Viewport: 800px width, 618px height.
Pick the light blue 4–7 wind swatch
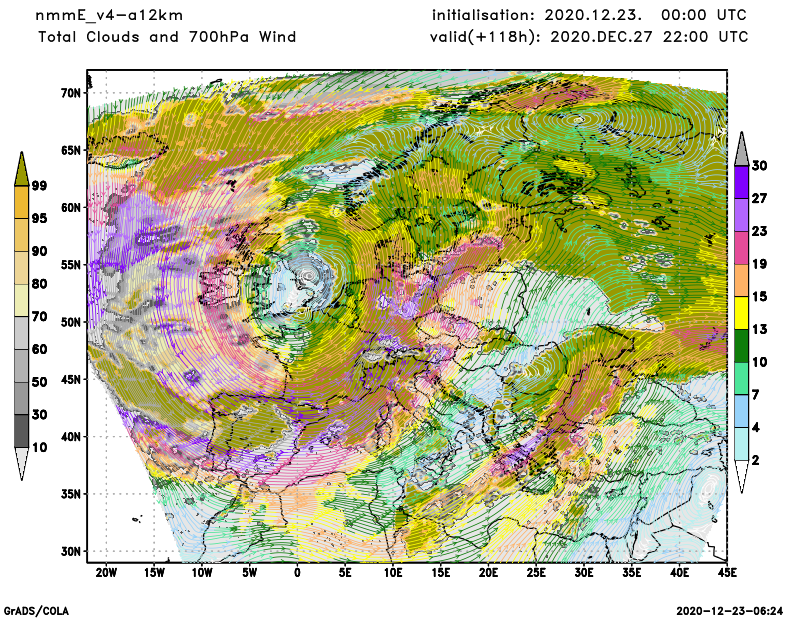741,412
